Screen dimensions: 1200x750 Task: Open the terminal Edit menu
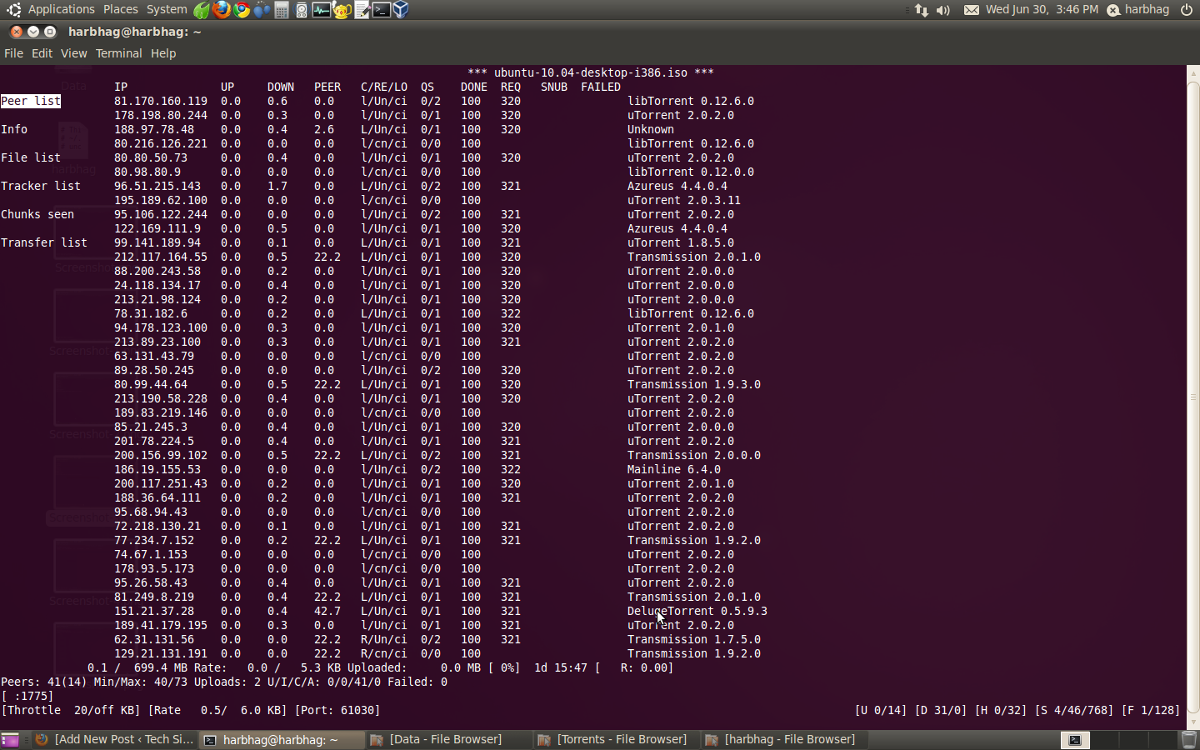[41, 53]
